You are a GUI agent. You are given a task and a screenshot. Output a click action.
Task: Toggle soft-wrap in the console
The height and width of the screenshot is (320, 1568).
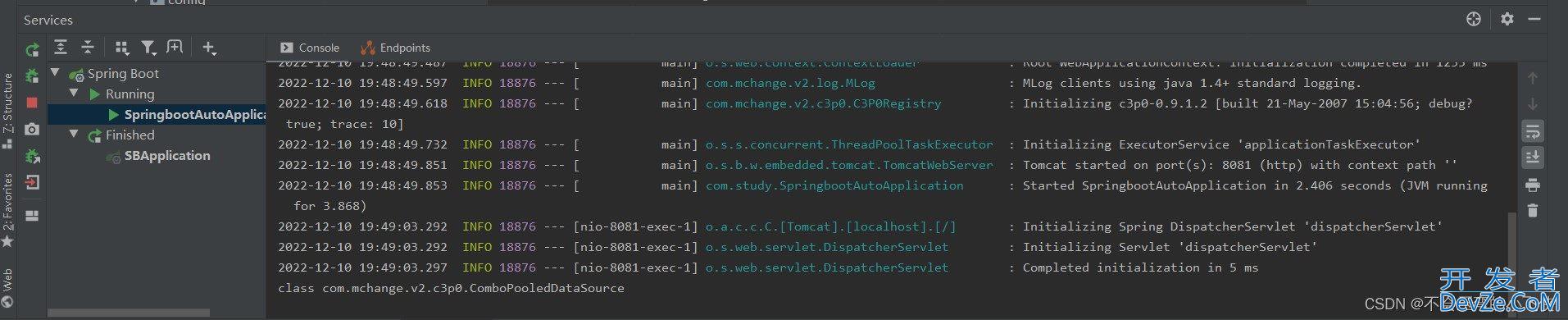(1533, 130)
